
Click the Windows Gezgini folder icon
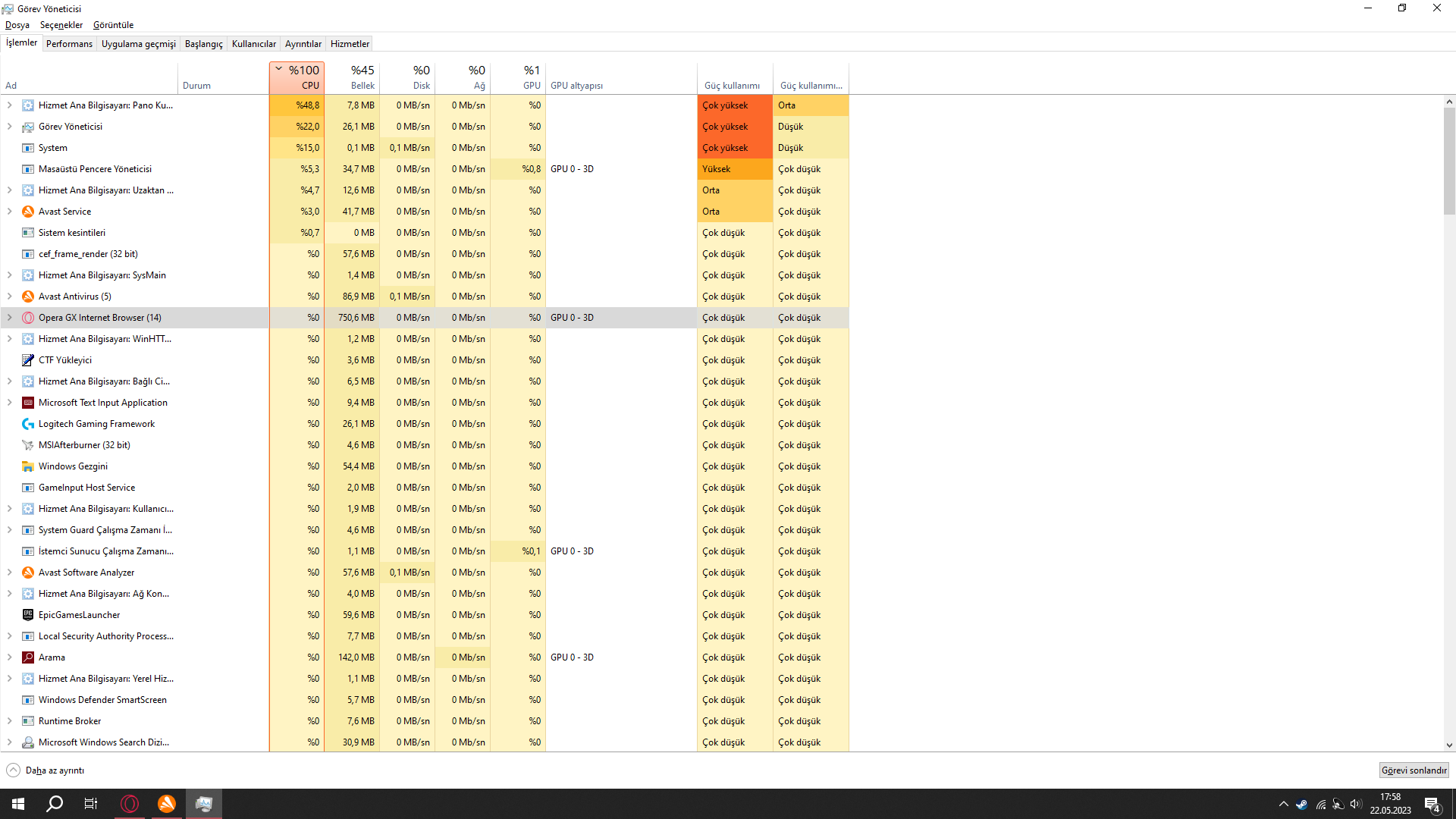[28, 466]
